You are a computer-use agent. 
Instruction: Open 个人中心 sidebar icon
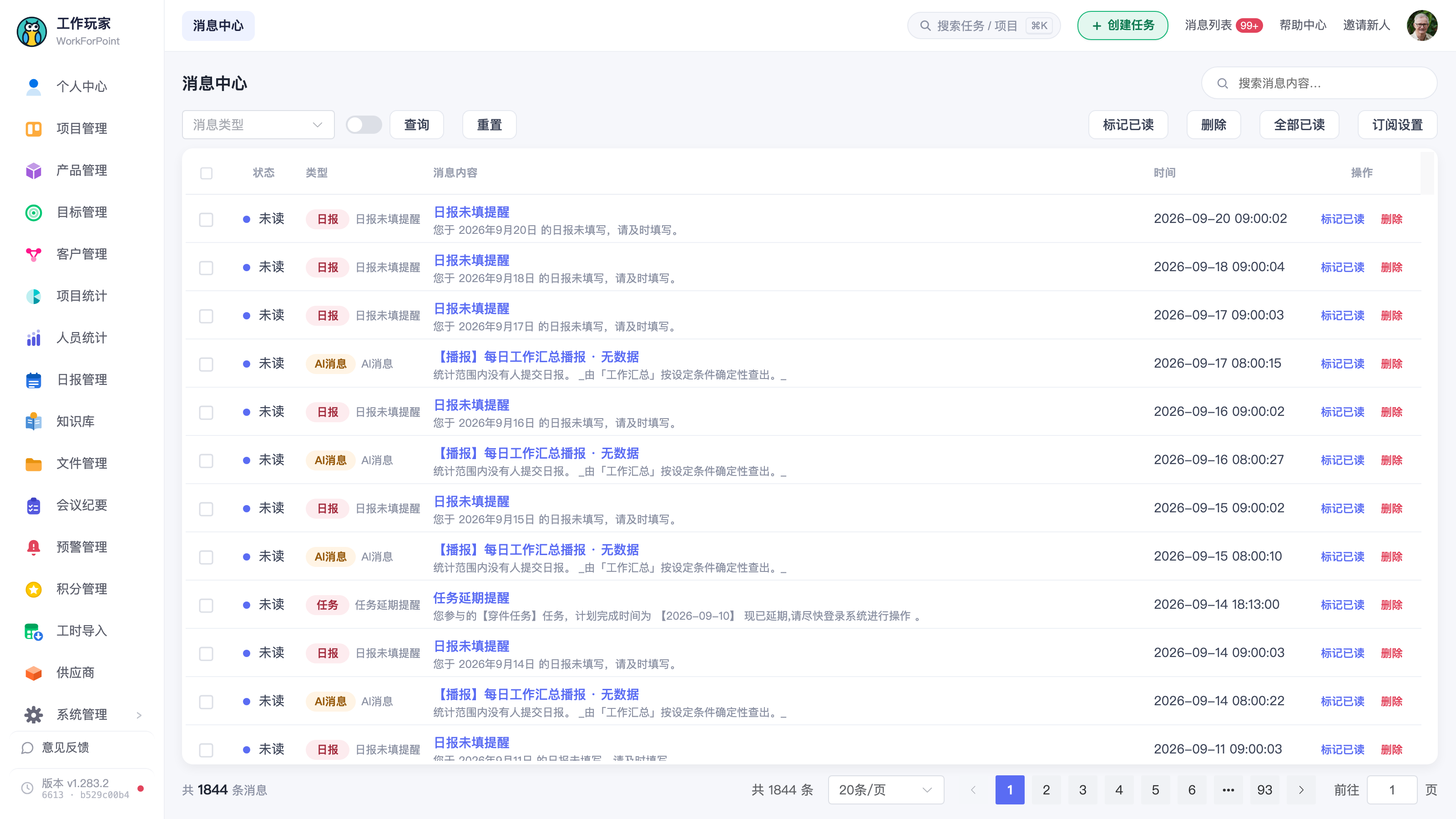click(x=33, y=86)
